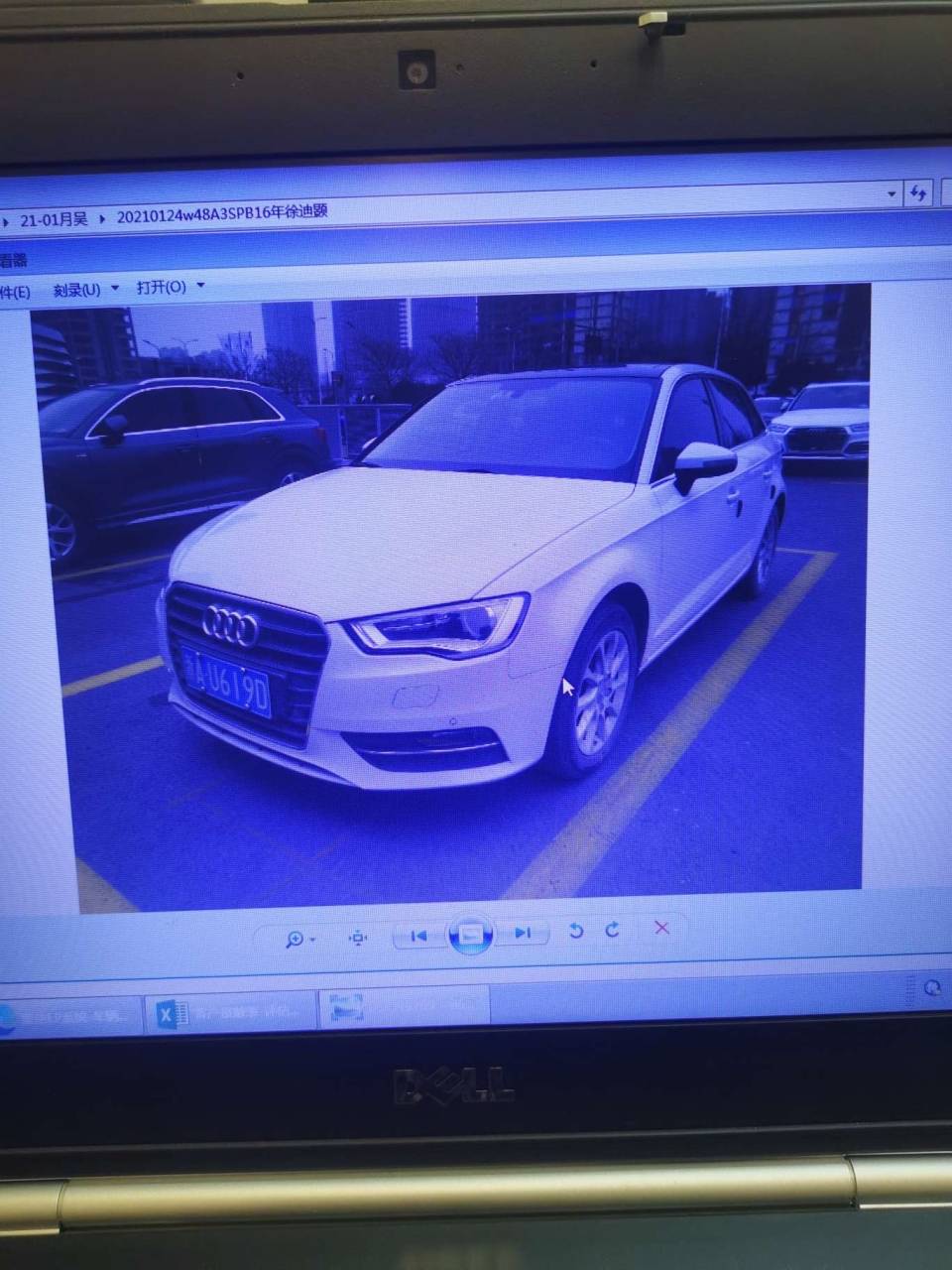Start the slide show
This screenshot has height=1270, width=952.
point(471,935)
